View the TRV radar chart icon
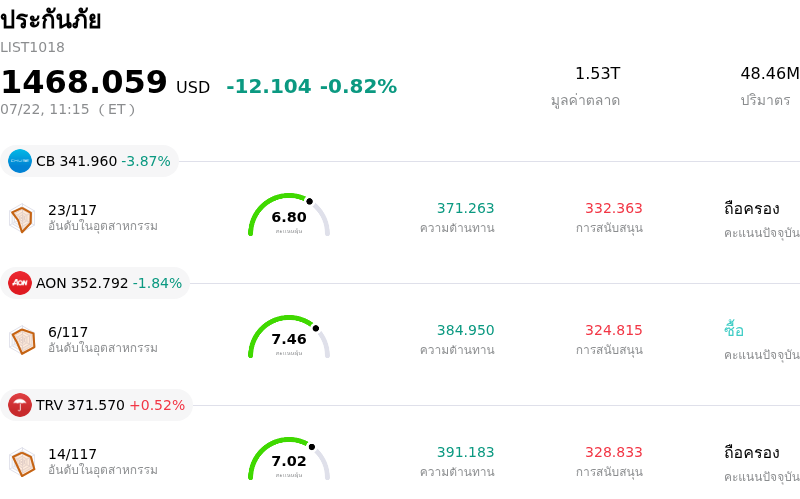The height and width of the screenshot is (499, 800). (22, 462)
